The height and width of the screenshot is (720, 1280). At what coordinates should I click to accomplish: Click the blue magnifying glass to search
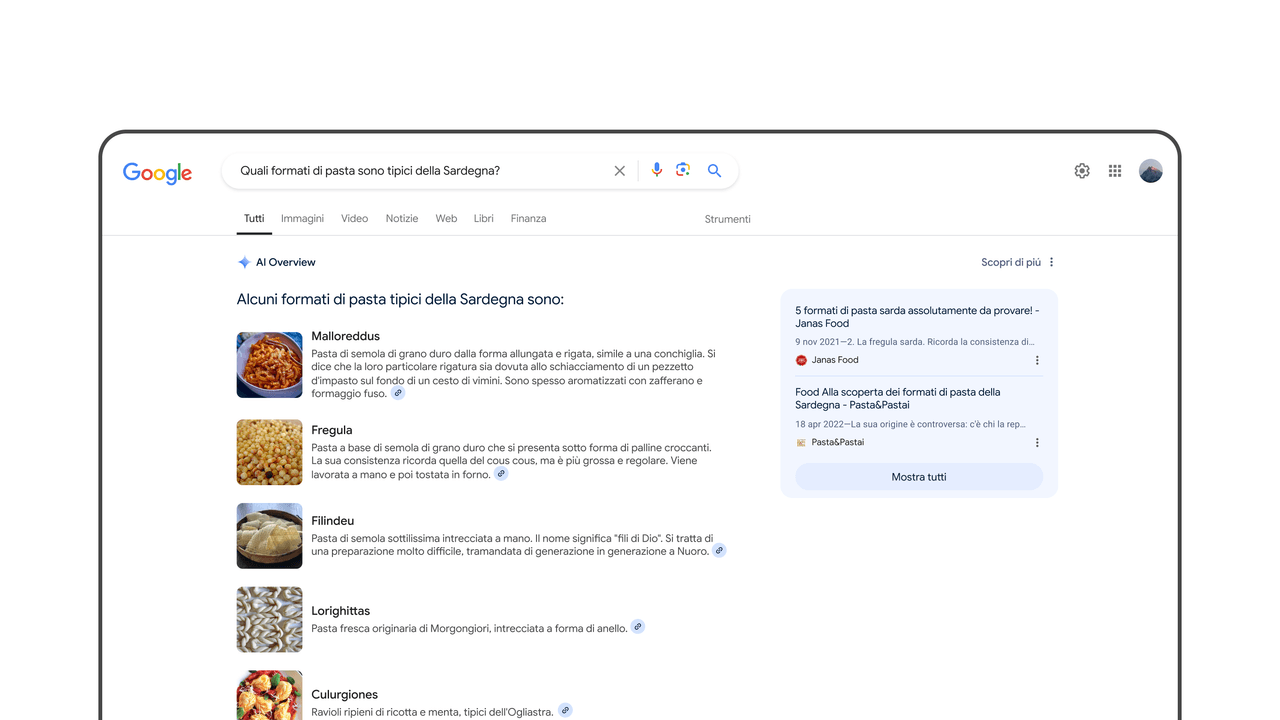pyautogui.click(x=713, y=170)
